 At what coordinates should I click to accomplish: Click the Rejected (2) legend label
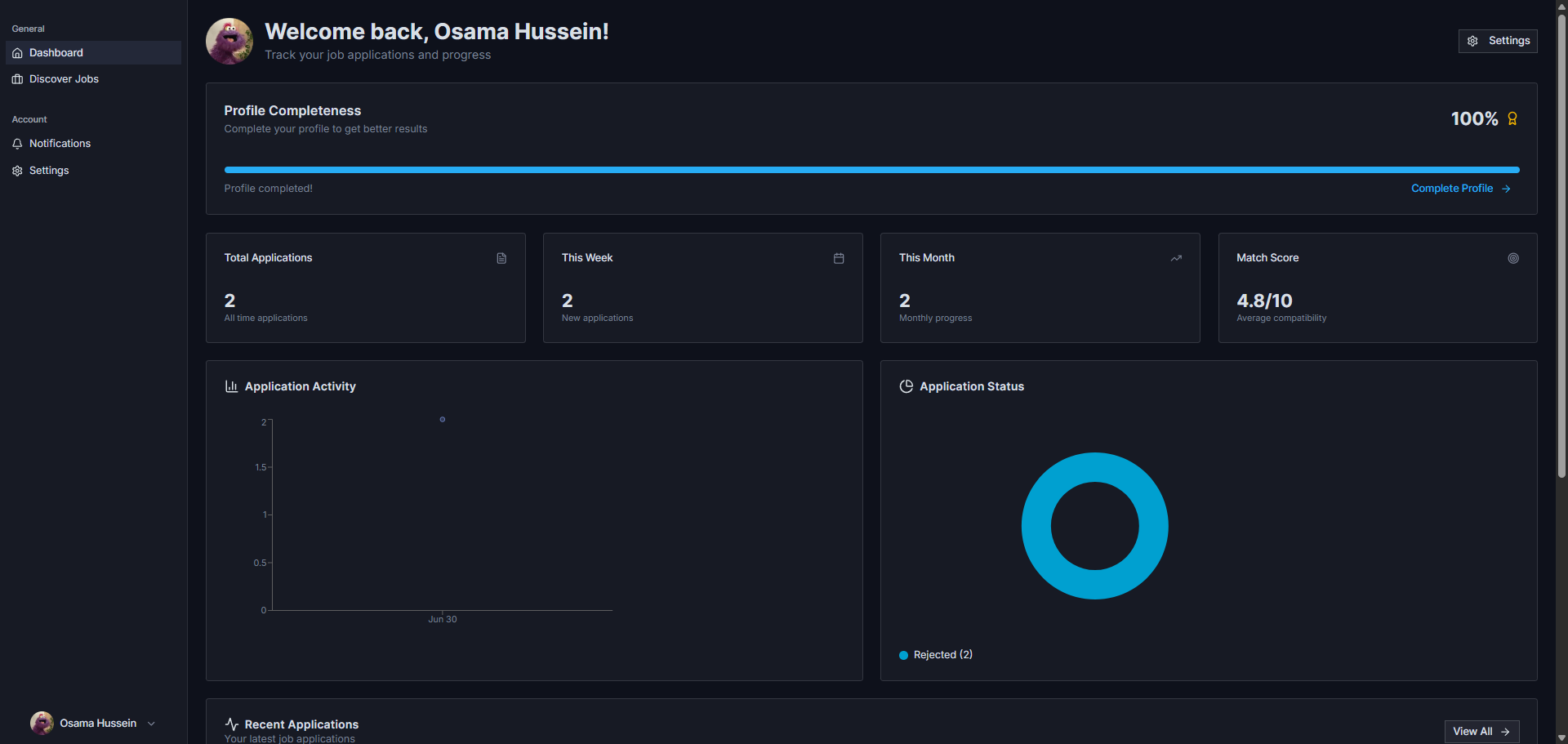click(x=943, y=655)
